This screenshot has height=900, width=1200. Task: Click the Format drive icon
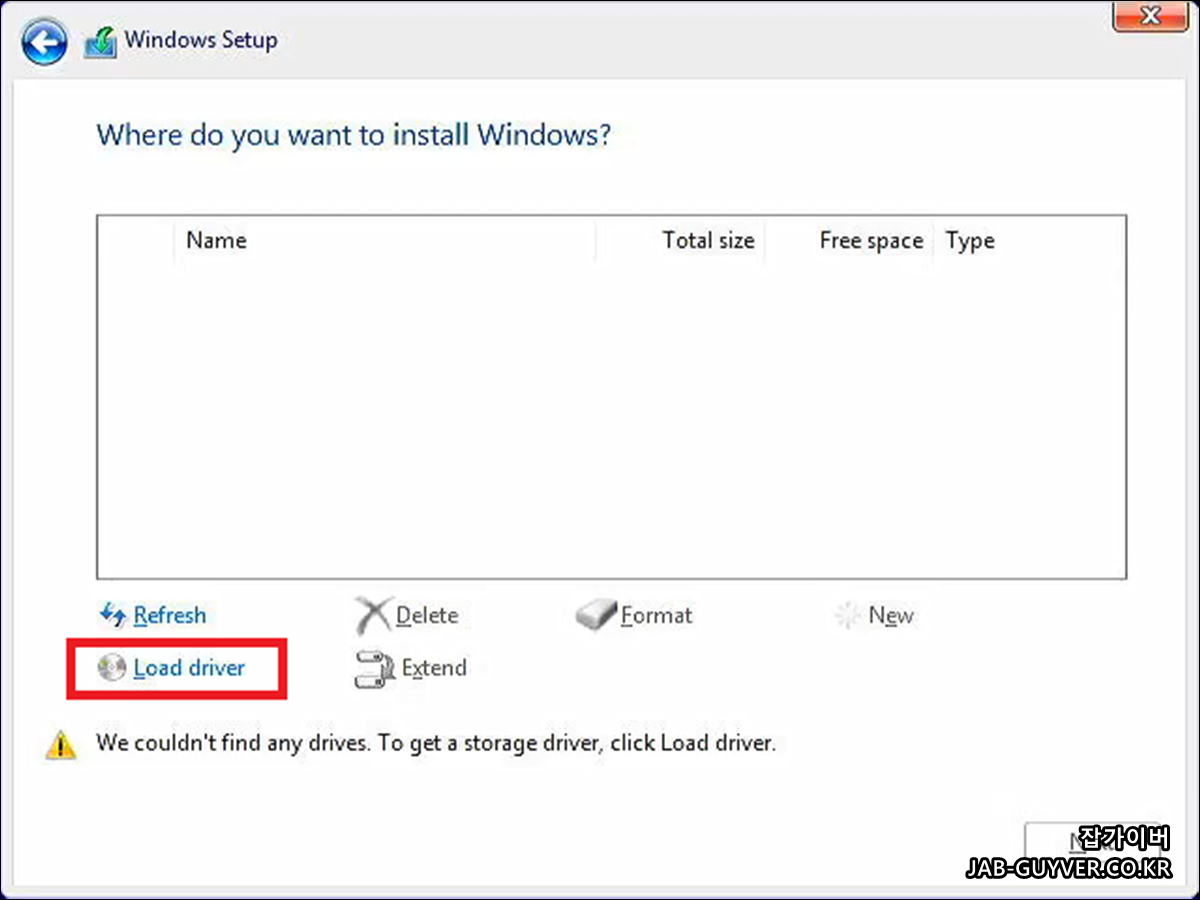point(597,615)
